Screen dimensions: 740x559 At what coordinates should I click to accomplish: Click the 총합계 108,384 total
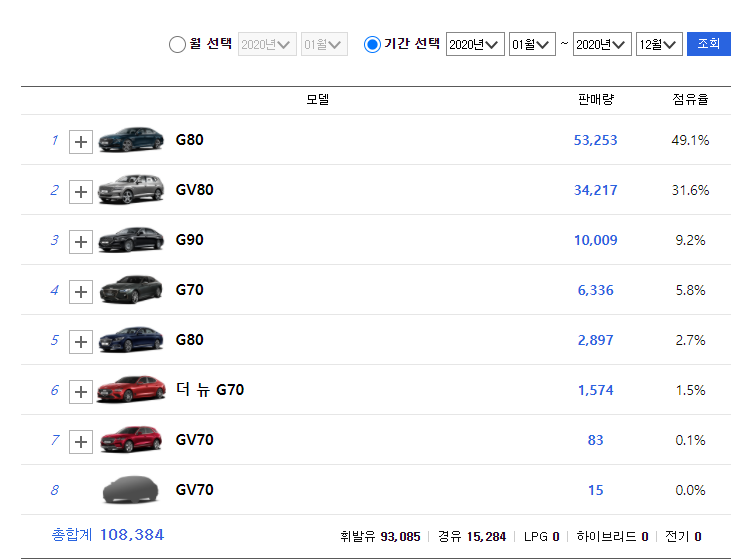tap(108, 535)
